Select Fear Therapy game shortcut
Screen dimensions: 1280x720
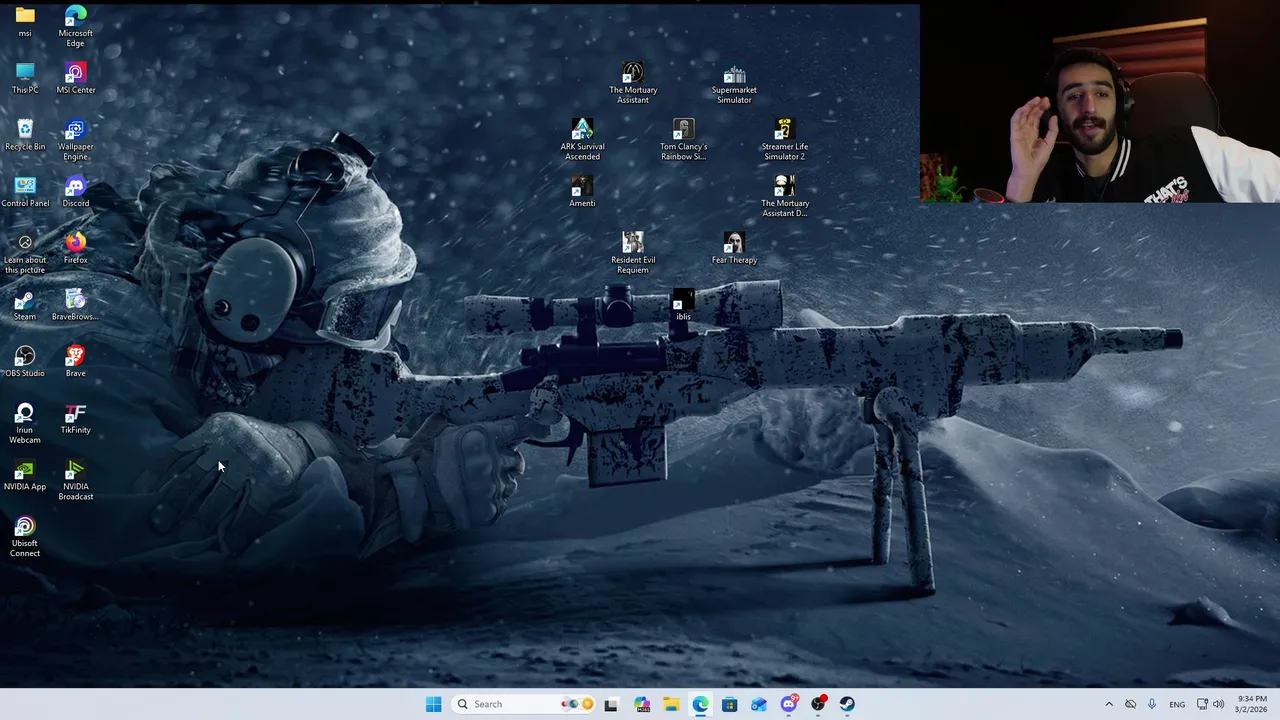click(x=734, y=248)
